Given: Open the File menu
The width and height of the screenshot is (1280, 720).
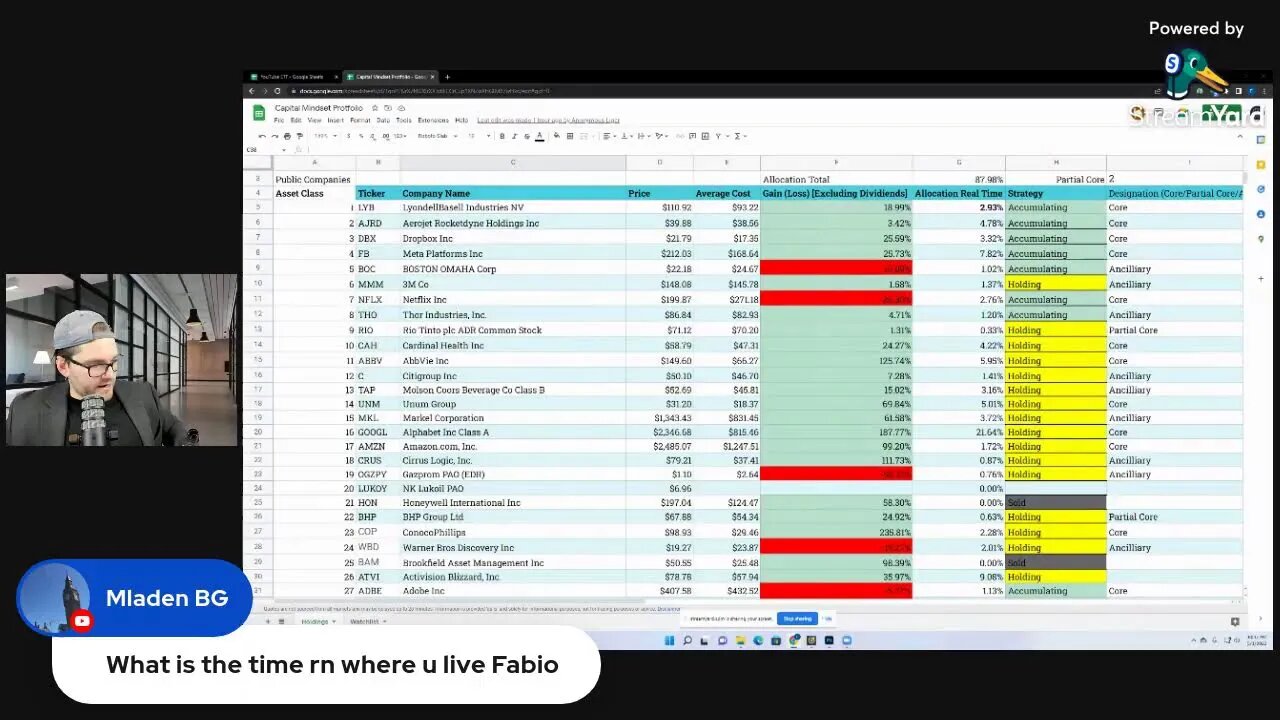Looking at the screenshot, I should [x=279, y=120].
